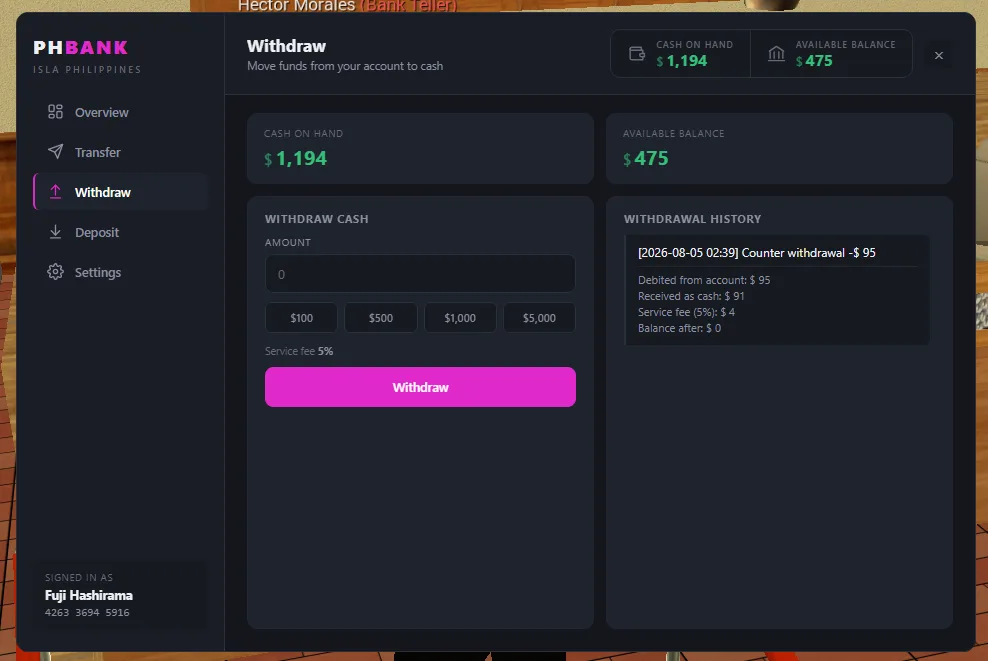The image size is (988, 661).
Task: Click the PHBANK logo
Action: coord(81,47)
